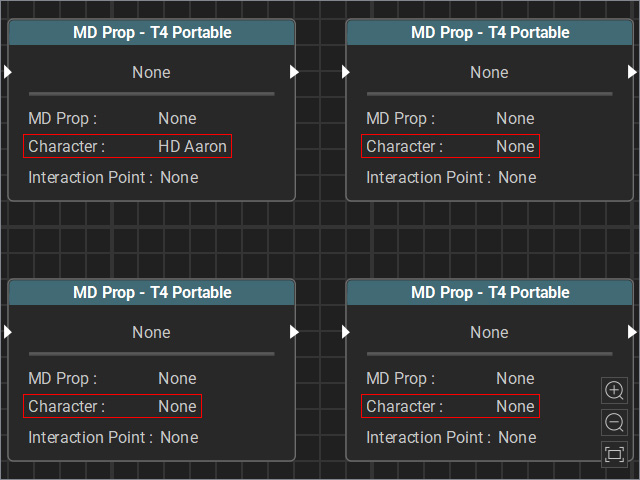640x480 pixels.
Task: Click the top-left node's output arrow connector
Action: point(294,72)
